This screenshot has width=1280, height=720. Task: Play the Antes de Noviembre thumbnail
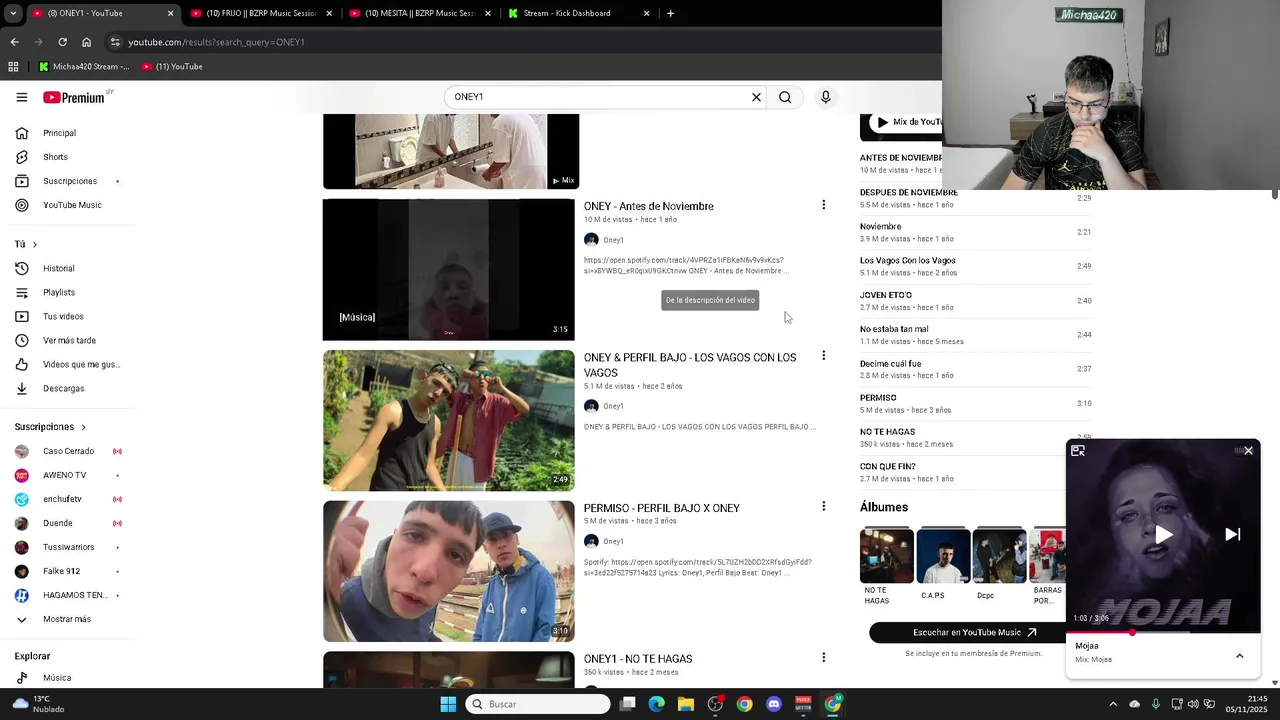449,270
